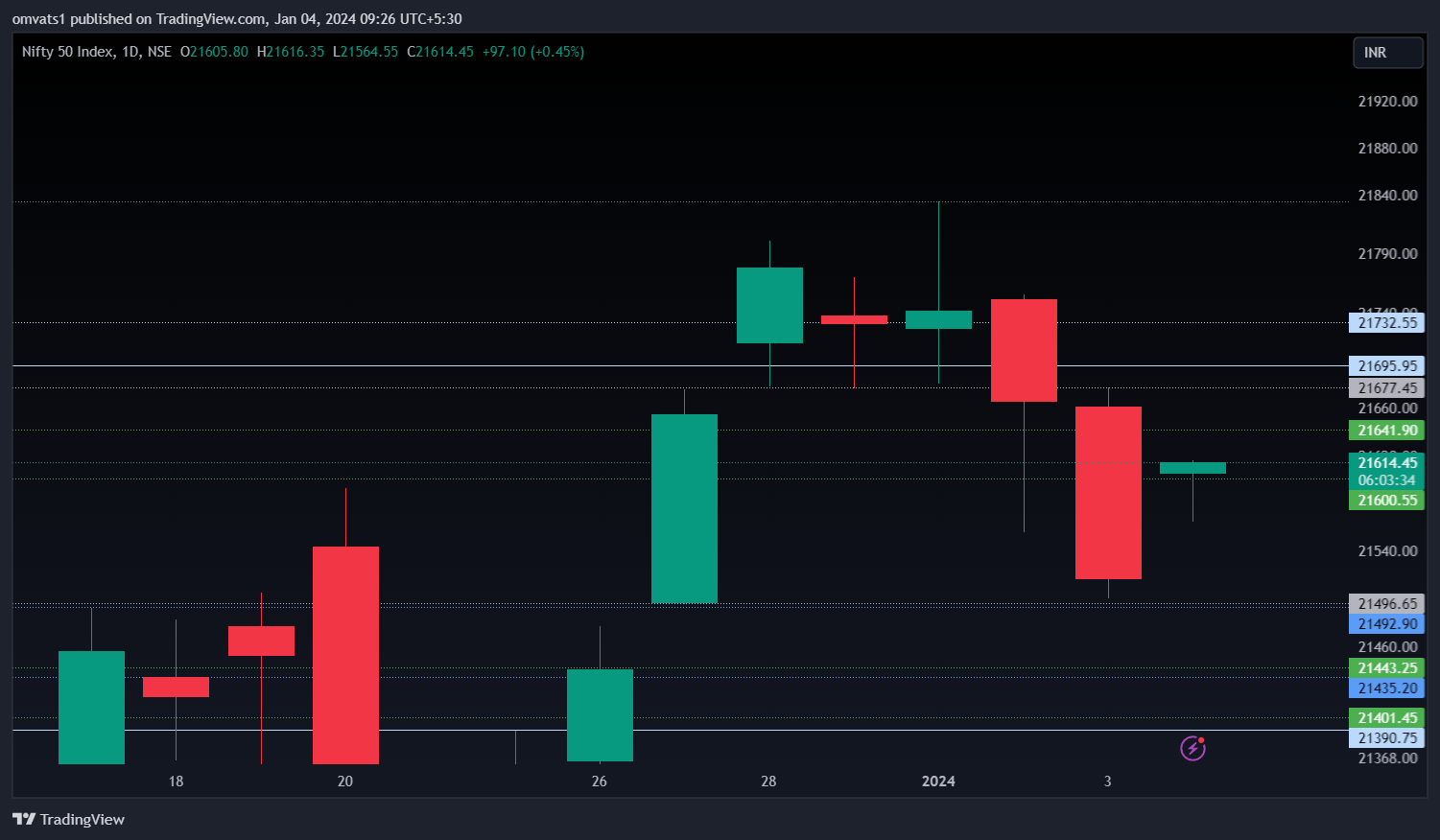Viewport: 1440px width, 840px height.
Task: Click date label 3 on time axis
Action: [x=1108, y=782]
